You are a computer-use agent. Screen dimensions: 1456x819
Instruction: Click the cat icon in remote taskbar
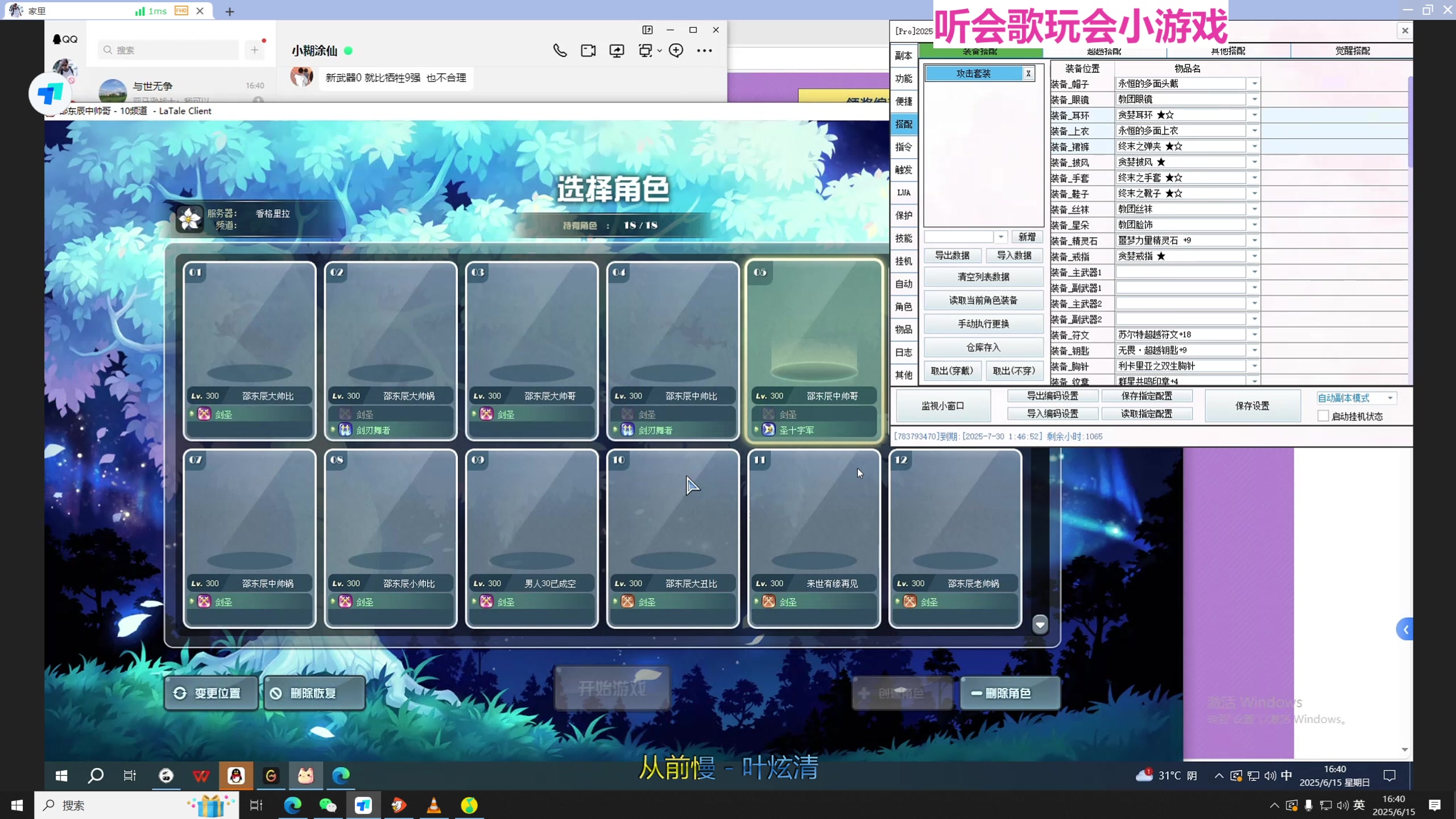coord(306,775)
